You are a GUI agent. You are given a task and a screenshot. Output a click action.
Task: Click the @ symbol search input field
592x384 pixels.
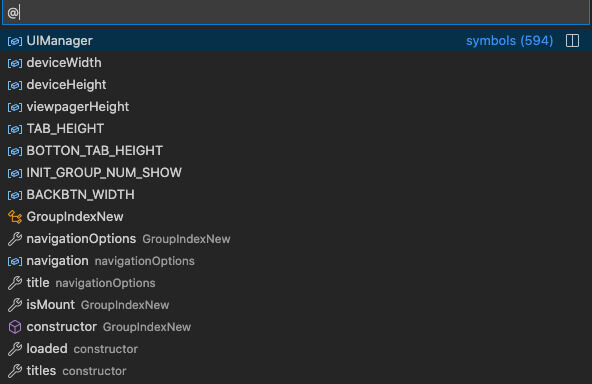(x=296, y=12)
